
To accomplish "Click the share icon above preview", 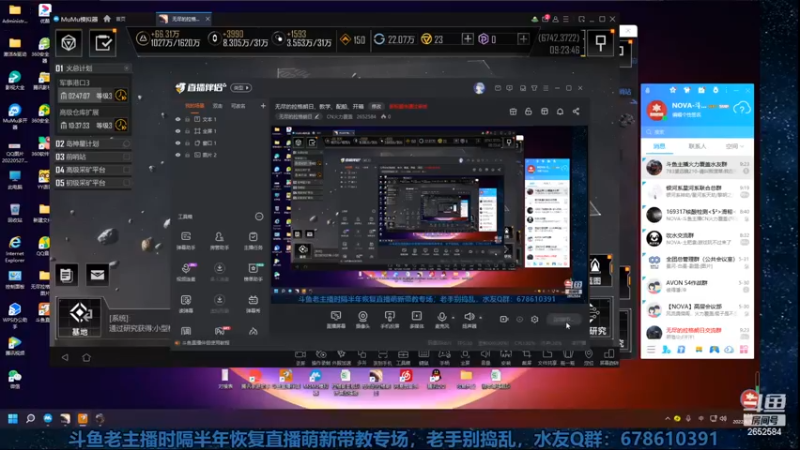I will pyautogui.click(x=576, y=111).
